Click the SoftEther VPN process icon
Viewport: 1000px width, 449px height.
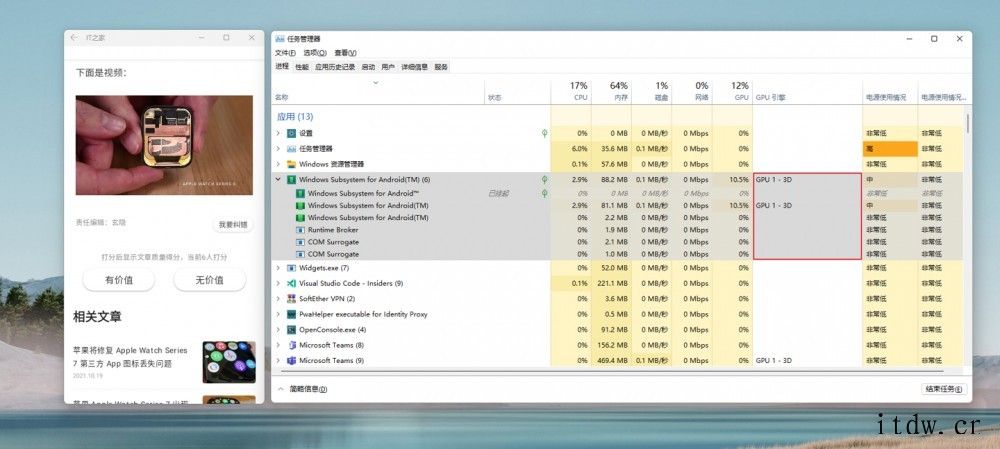291,298
